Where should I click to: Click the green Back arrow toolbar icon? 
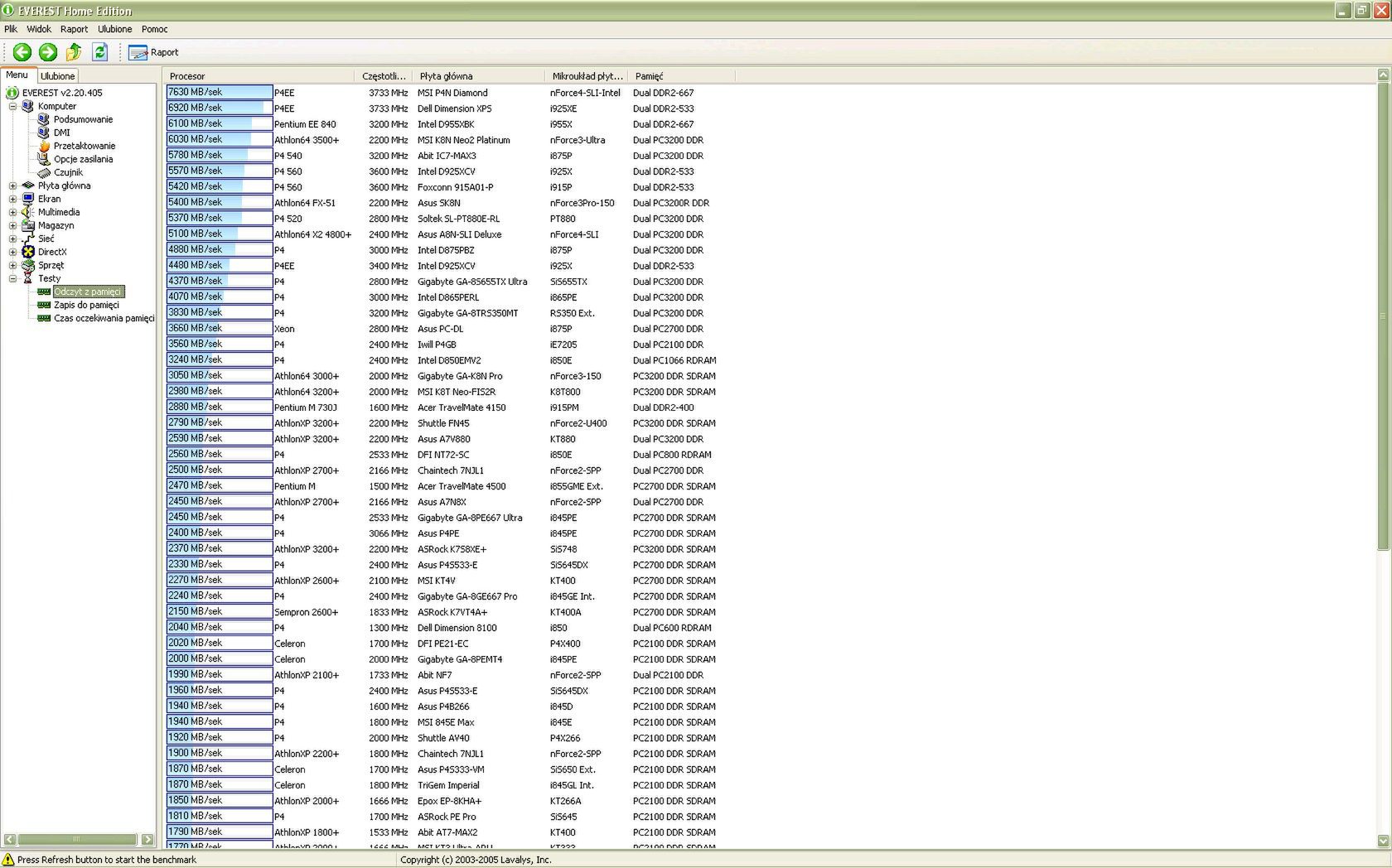[x=22, y=52]
